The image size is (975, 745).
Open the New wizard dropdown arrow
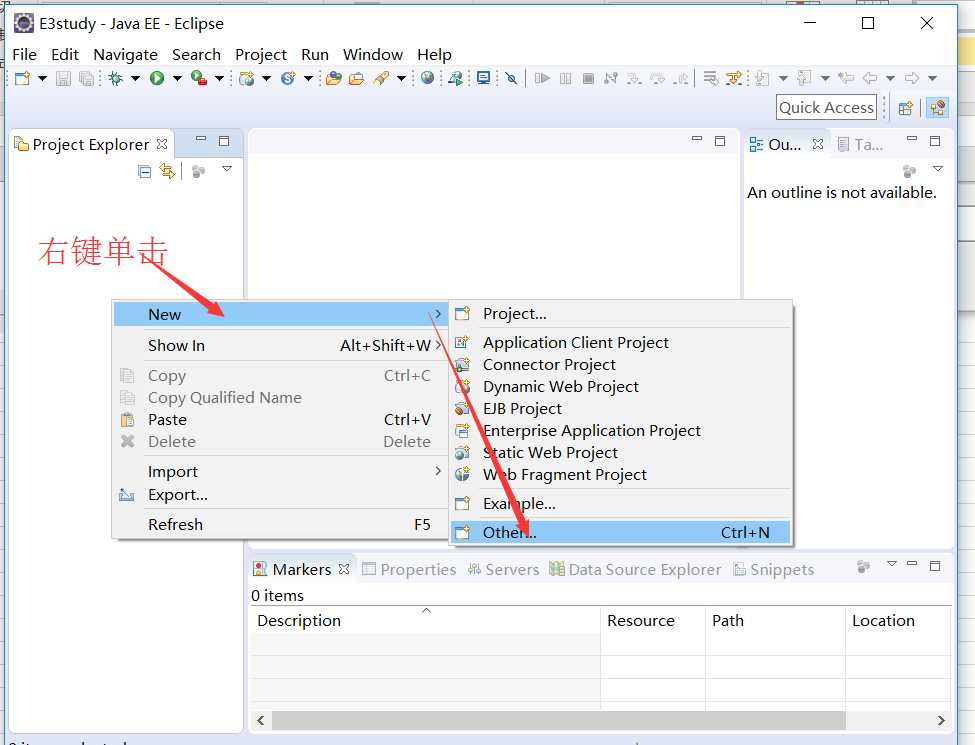(x=42, y=78)
